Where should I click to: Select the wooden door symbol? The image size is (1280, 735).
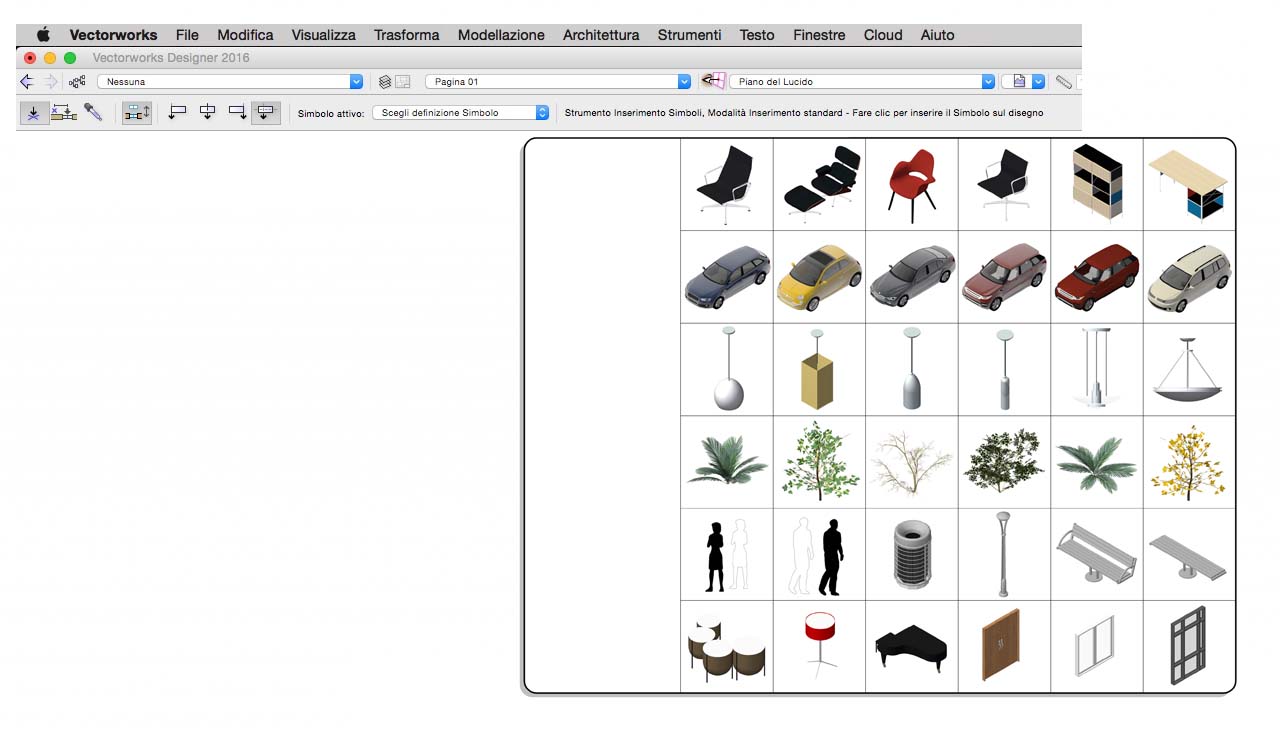tap(1003, 646)
